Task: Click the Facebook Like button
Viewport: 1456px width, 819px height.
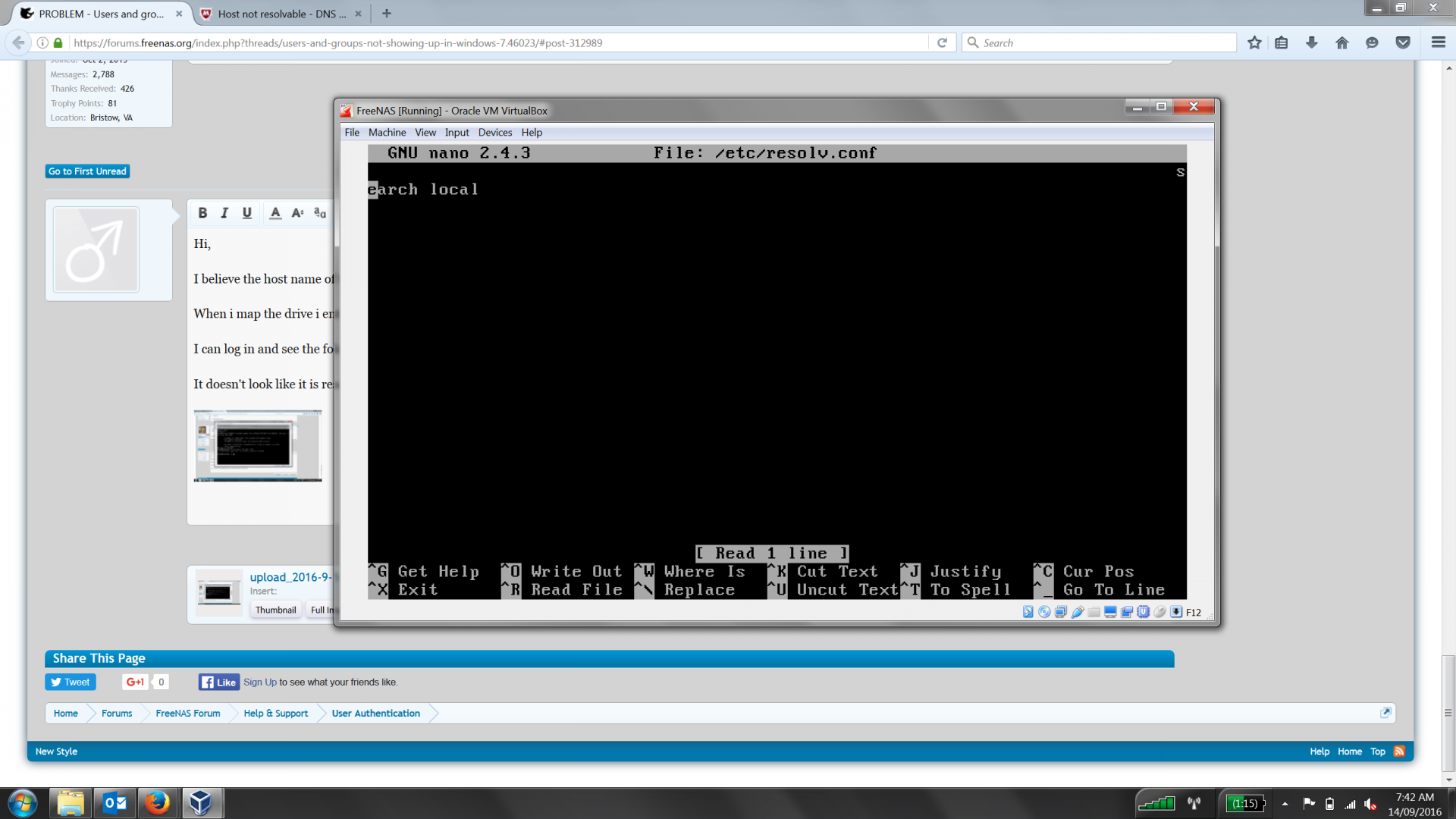Action: (x=219, y=682)
